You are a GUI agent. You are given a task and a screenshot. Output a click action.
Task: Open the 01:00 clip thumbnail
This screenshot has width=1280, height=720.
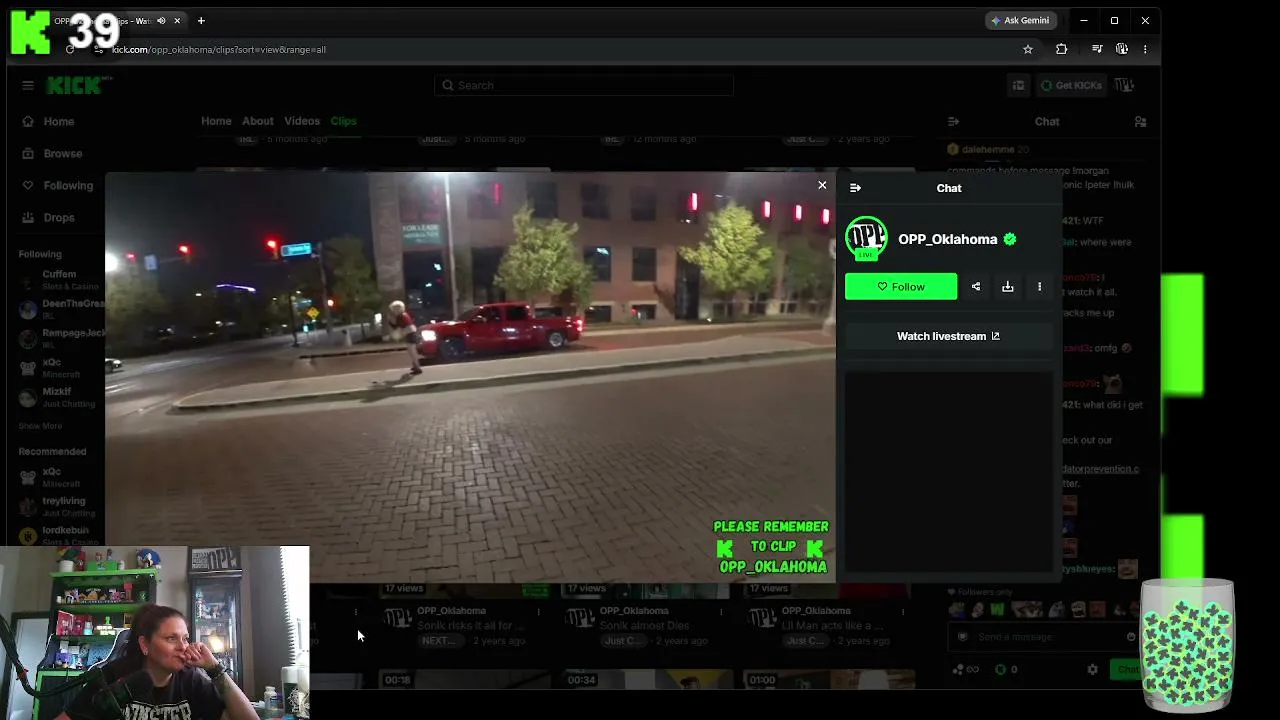point(828,679)
